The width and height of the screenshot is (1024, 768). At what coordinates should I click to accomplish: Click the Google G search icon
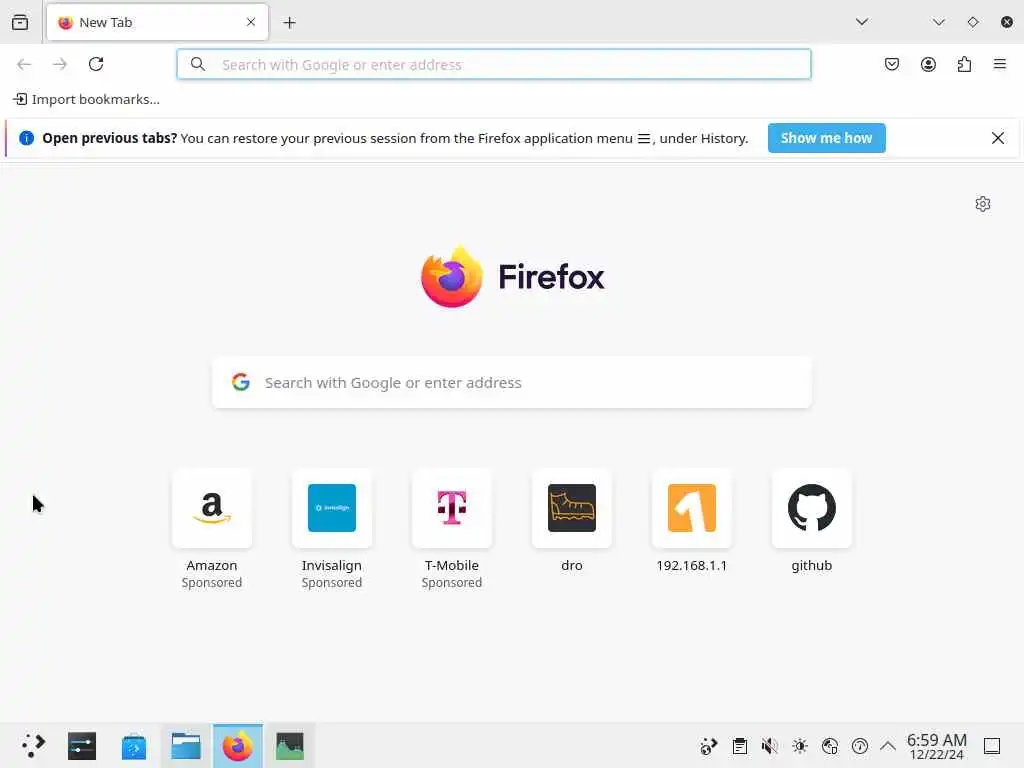[241, 382]
